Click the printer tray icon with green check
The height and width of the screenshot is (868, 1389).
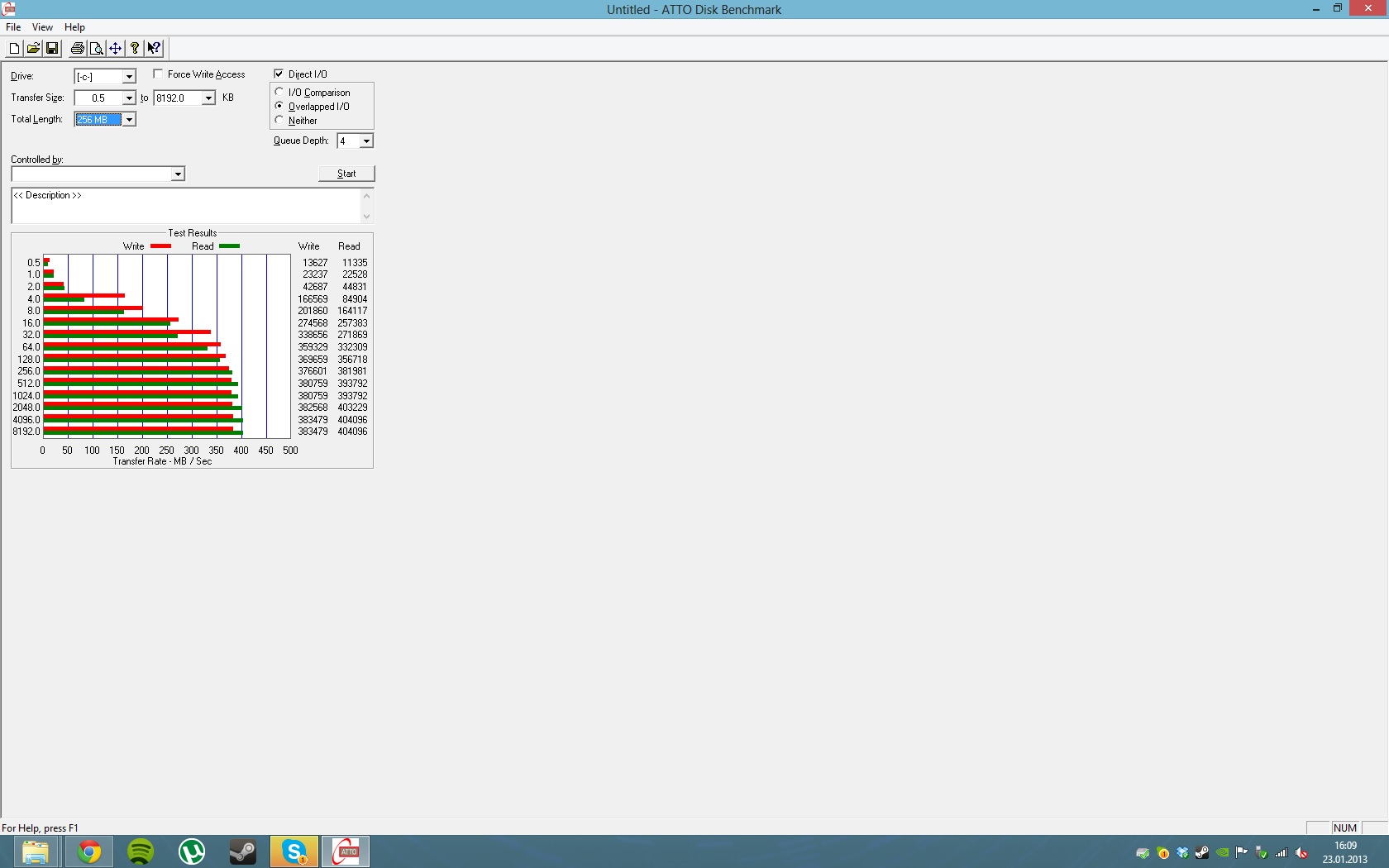coord(1143,852)
